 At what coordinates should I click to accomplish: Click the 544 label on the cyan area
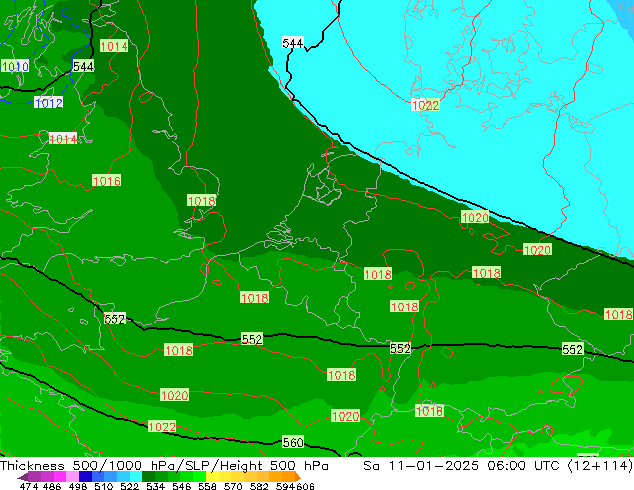point(293,43)
